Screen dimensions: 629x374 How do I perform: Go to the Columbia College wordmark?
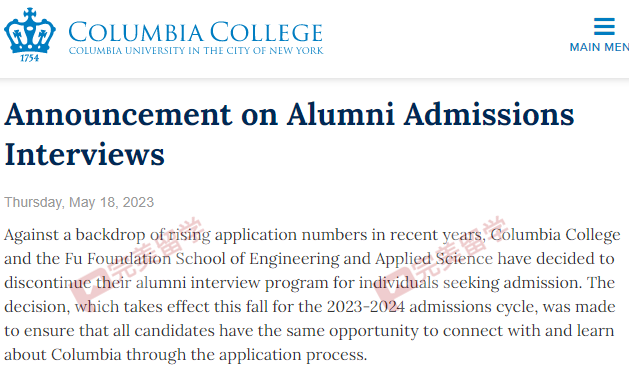point(195,33)
